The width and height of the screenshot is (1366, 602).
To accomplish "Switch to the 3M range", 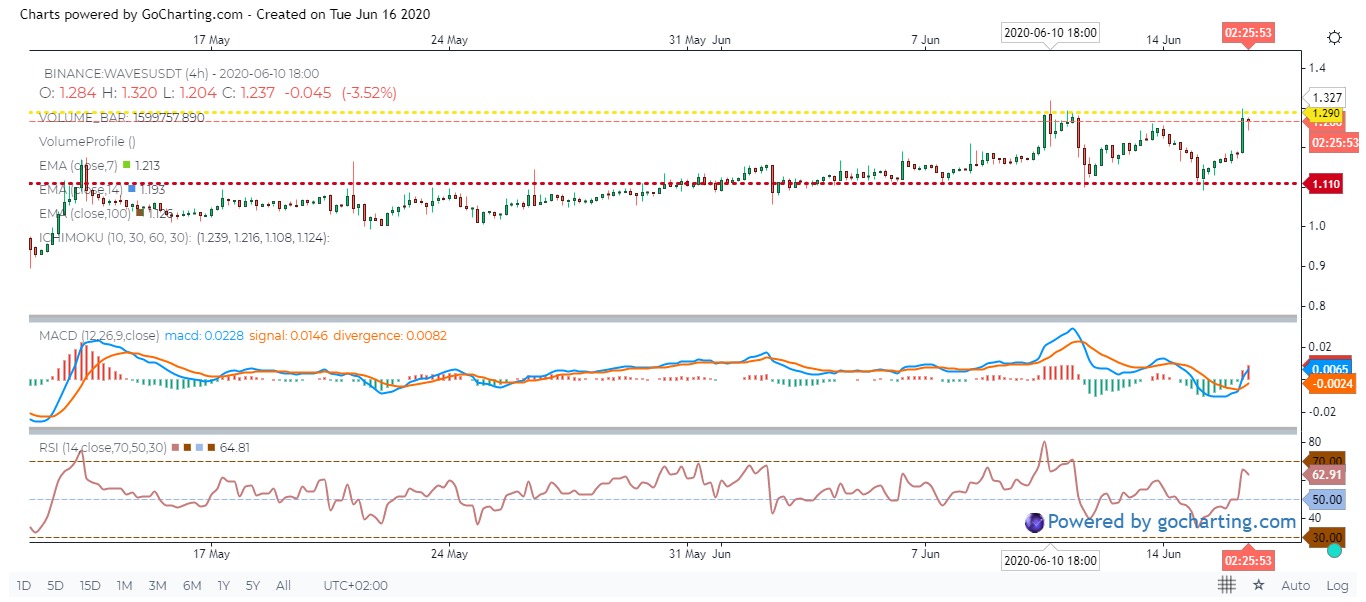I will pos(157,585).
